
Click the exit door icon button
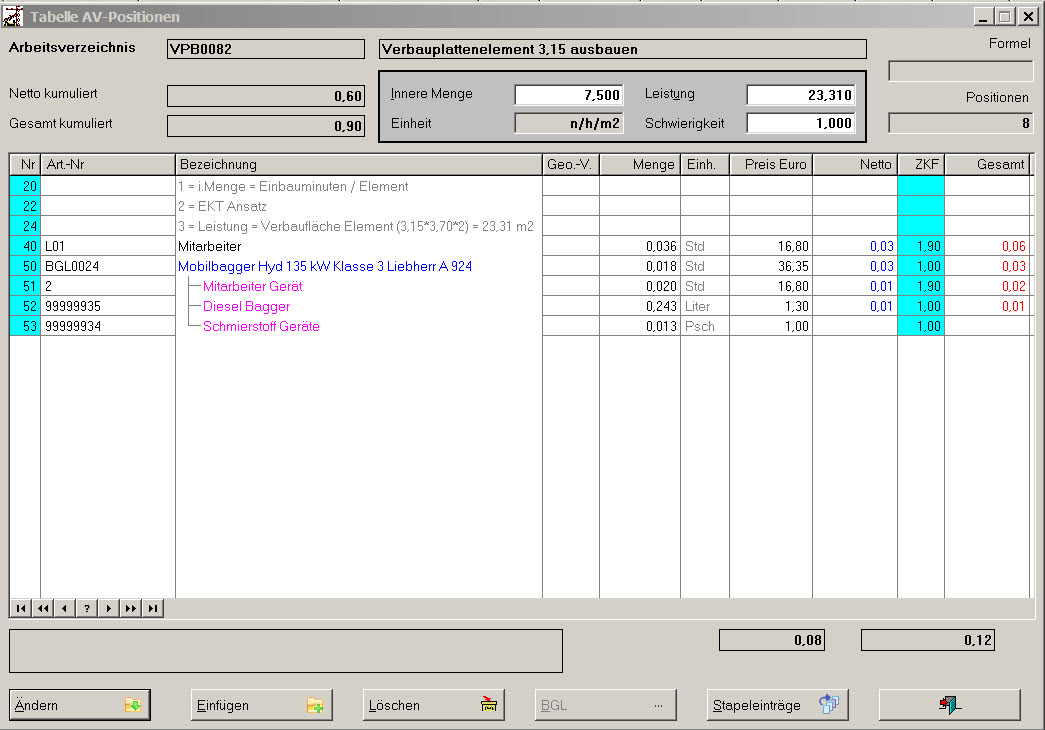[949, 705]
